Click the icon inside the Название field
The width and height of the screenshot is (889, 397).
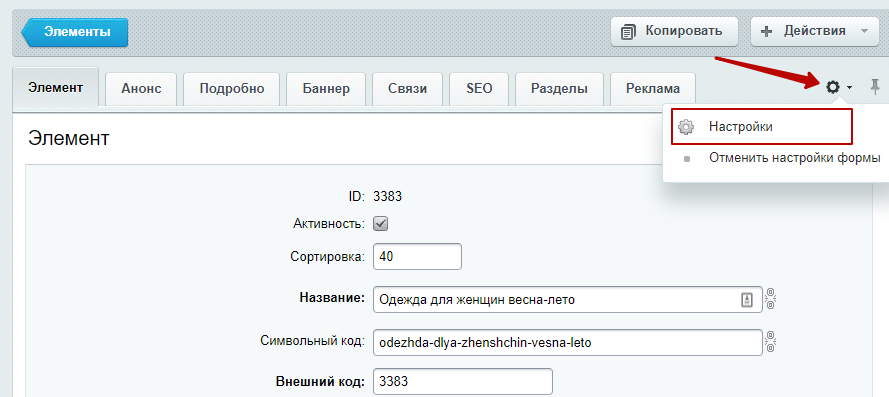tap(747, 299)
